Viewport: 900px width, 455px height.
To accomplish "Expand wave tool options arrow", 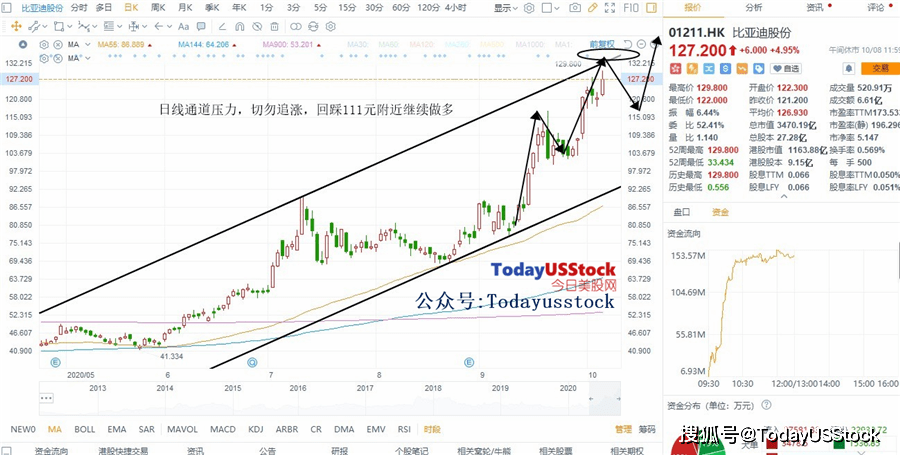I will tap(95, 26).
